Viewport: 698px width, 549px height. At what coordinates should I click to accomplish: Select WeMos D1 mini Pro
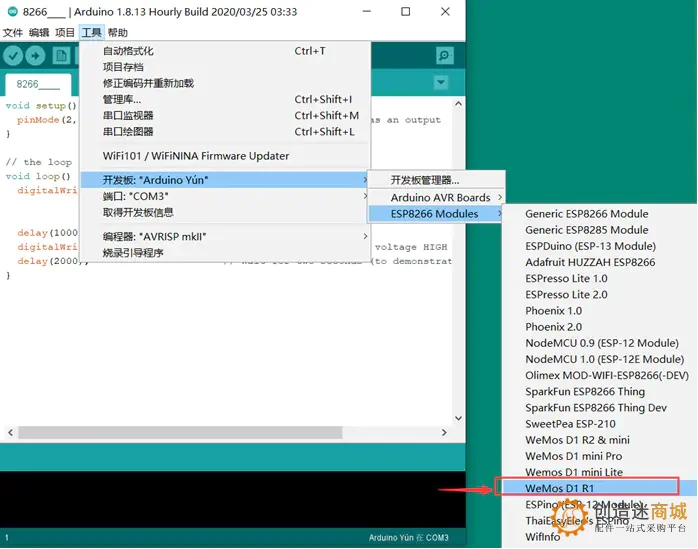599,456
